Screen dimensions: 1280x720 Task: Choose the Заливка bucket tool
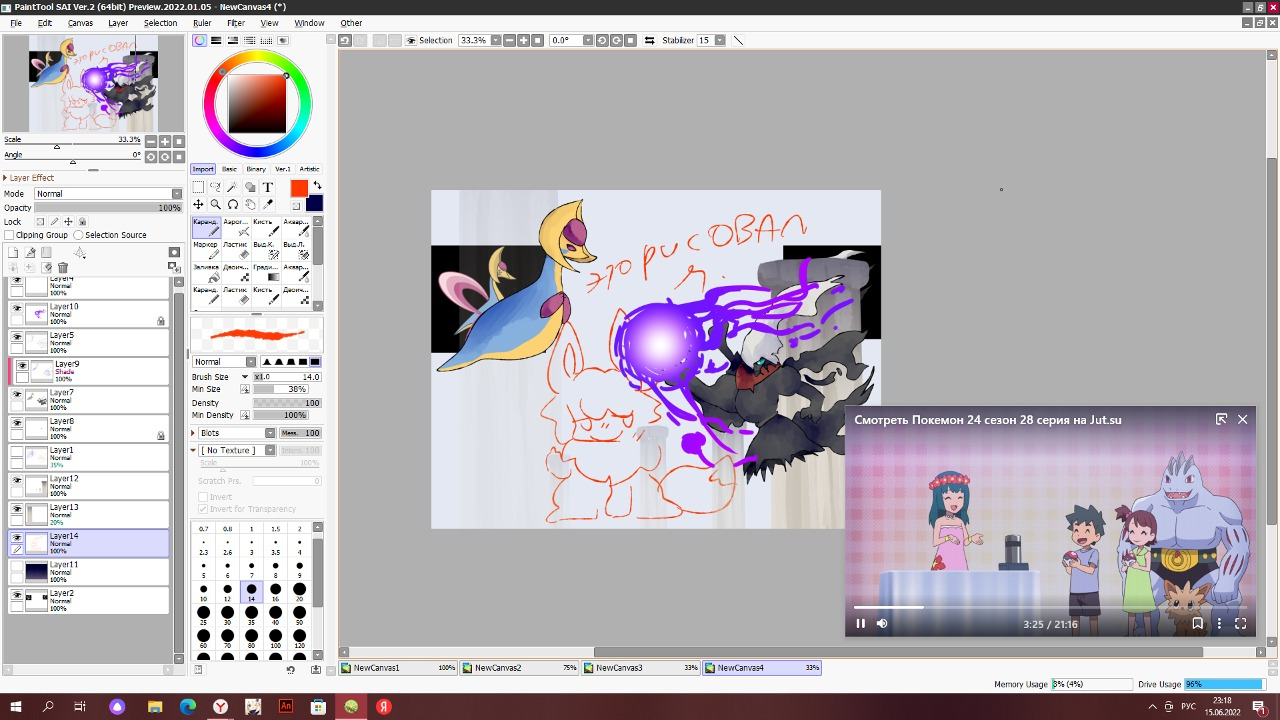[206, 273]
